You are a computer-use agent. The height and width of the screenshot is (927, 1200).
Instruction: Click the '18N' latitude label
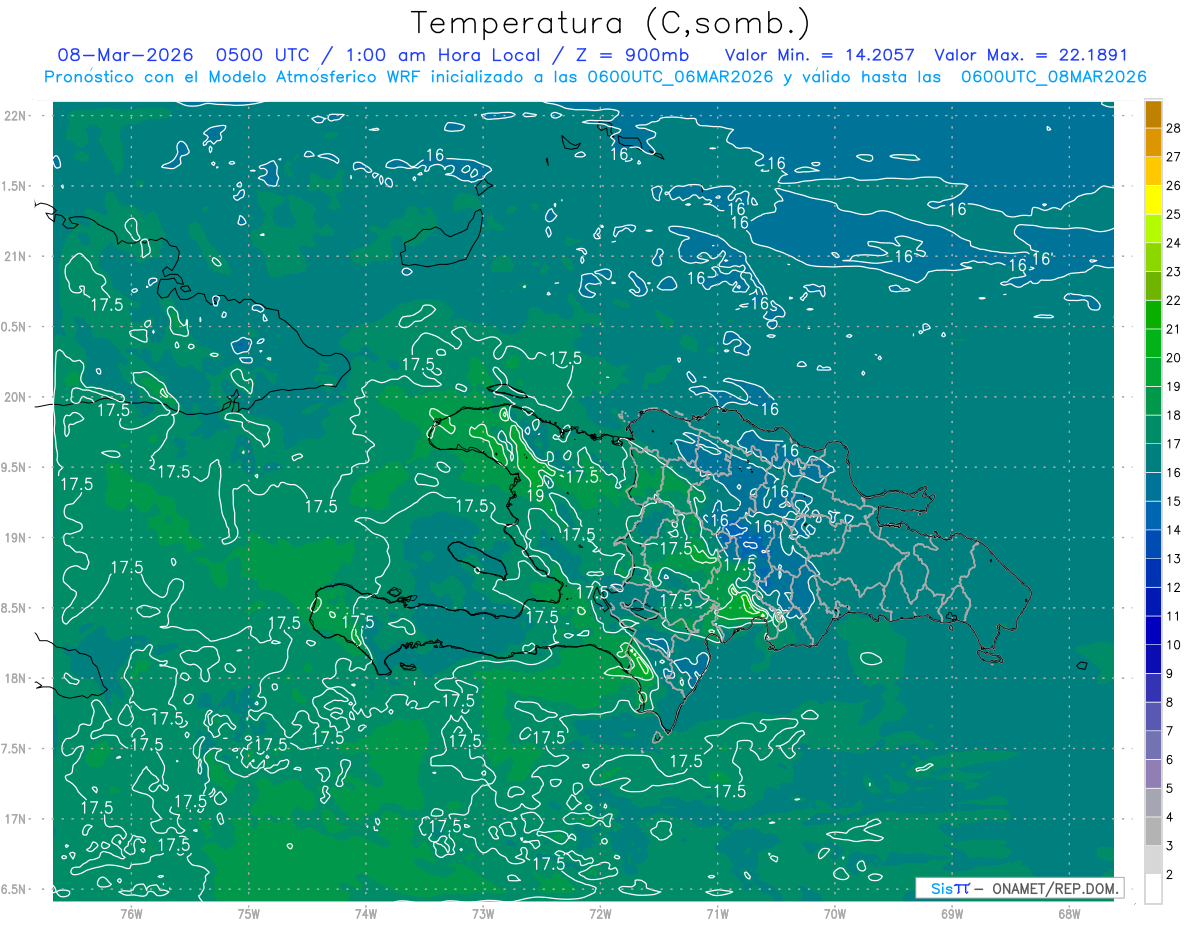click(x=16, y=678)
